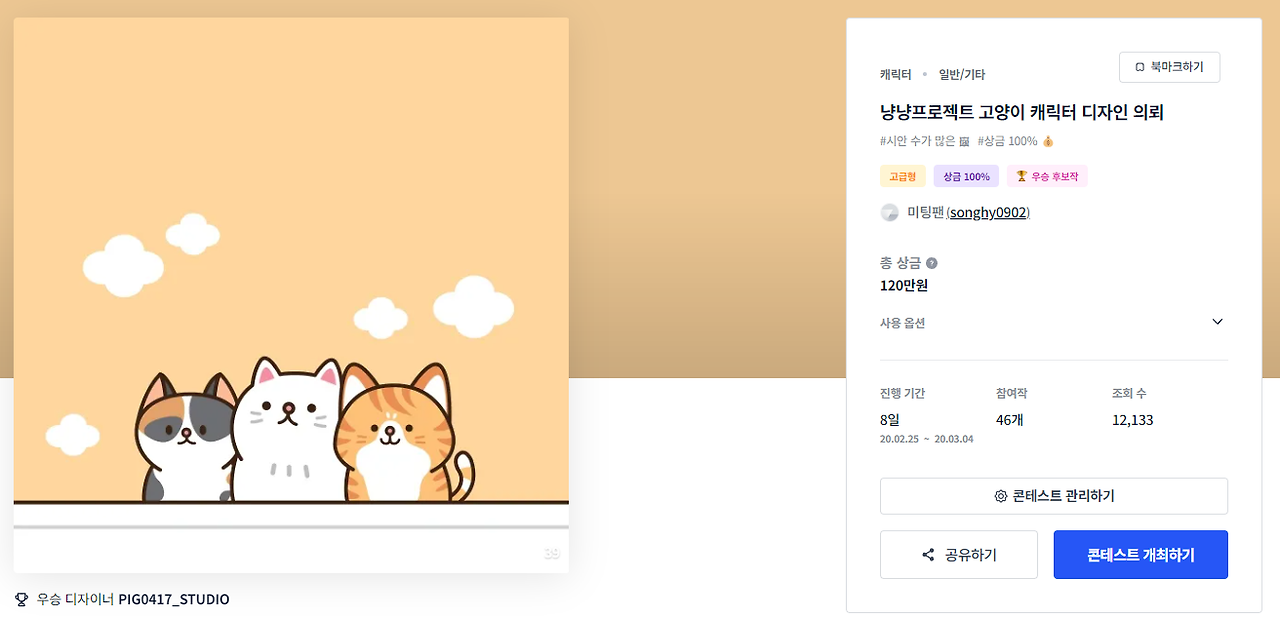Viewport: 1280px width, 617px height.
Task: Open the songhy0902 user profile link
Action: (x=988, y=212)
